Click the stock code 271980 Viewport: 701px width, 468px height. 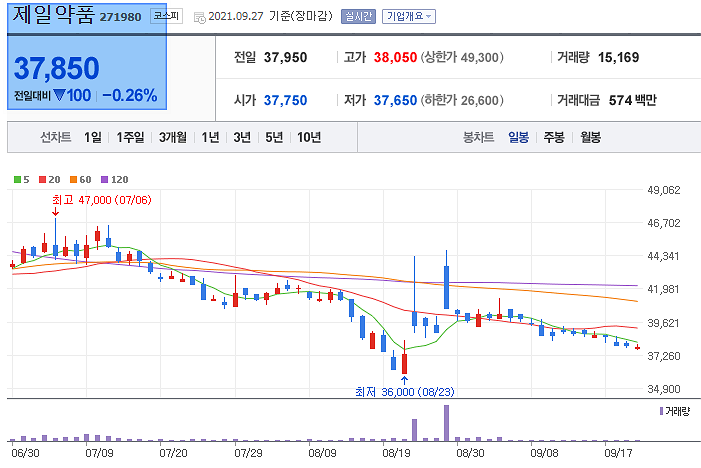120,17
